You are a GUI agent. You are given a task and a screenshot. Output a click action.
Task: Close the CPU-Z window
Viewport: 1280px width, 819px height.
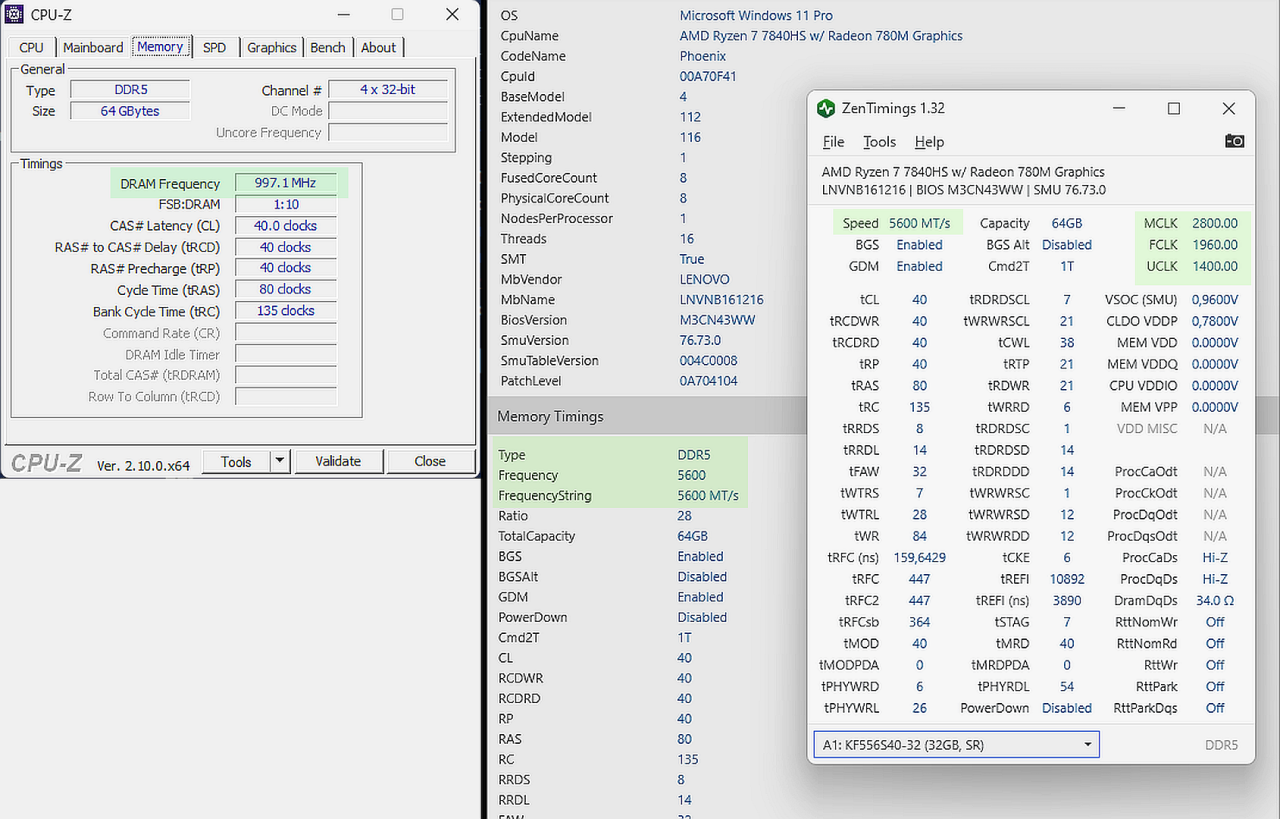pos(451,15)
